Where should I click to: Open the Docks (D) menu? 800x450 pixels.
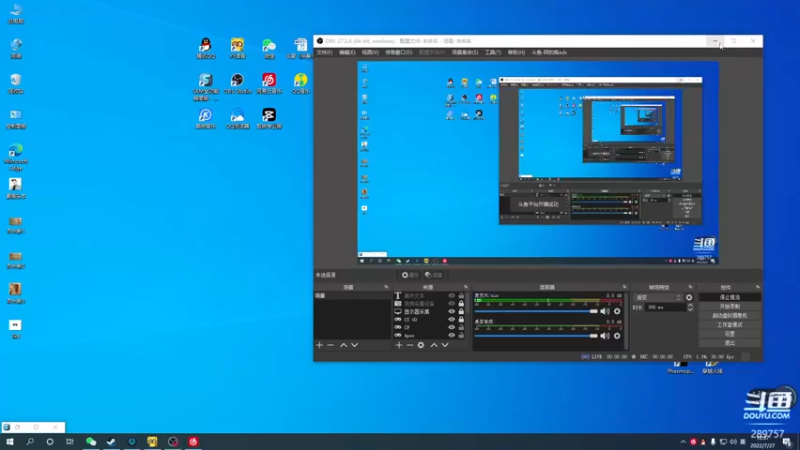(398, 53)
